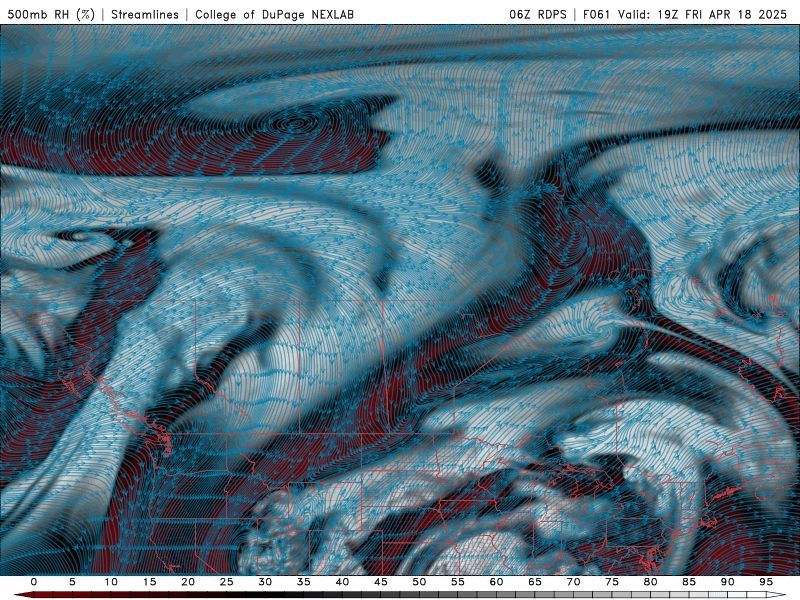The image size is (800, 600).
Task: Select the colorbar label "50"
Action: 419,582
